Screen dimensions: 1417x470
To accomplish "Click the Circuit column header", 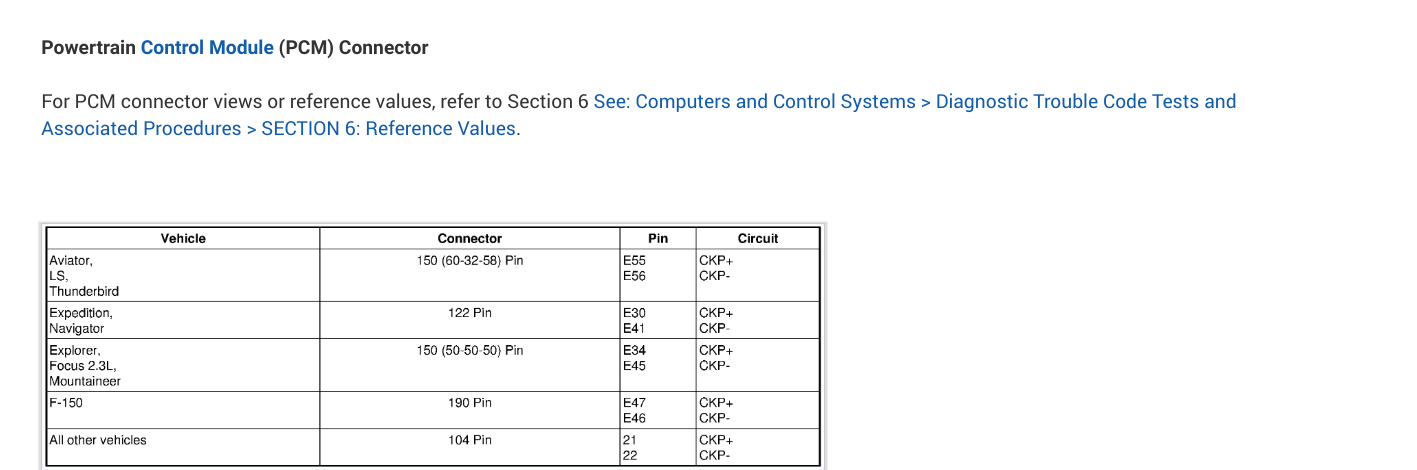I will 757,238.
